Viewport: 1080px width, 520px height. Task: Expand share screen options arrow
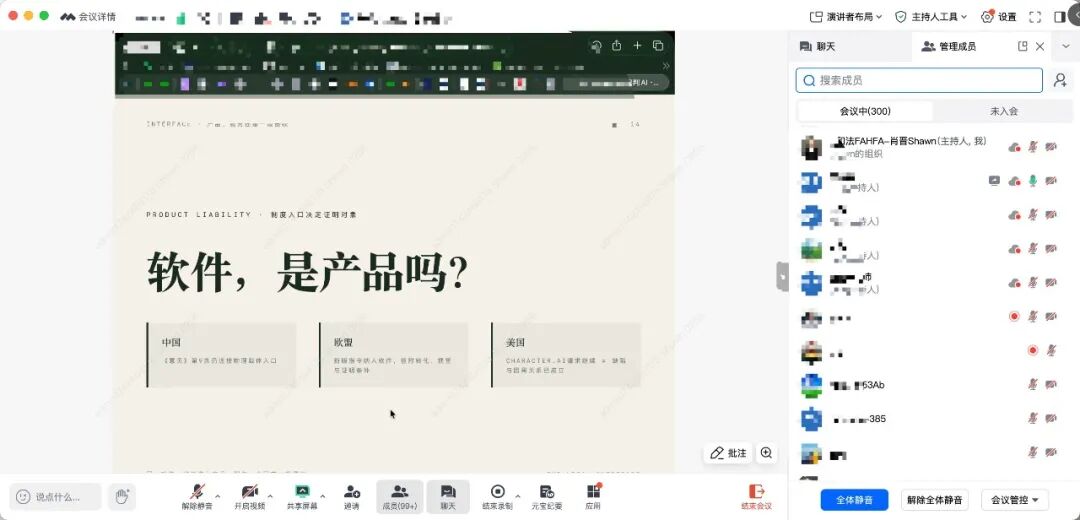point(322,496)
